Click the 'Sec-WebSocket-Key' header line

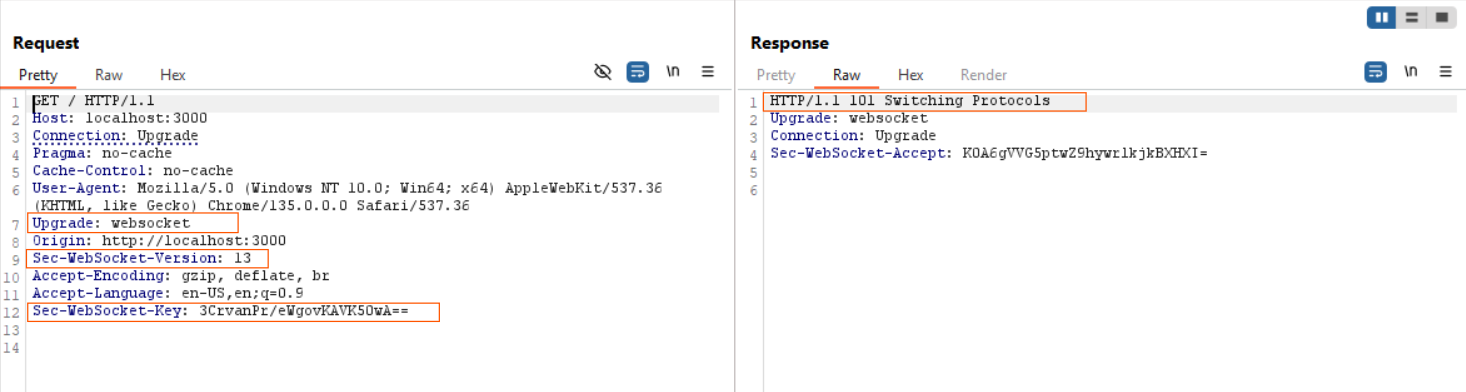pyautogui.click(x=220, y=311)
